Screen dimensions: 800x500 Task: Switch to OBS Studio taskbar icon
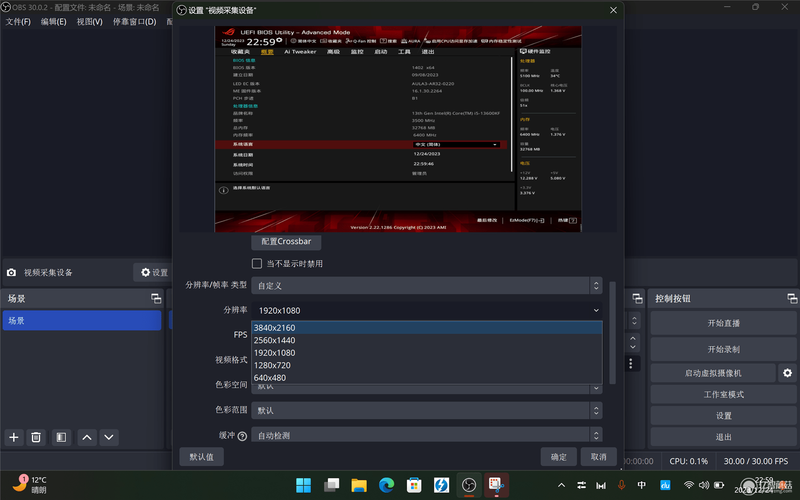[469, 485]
